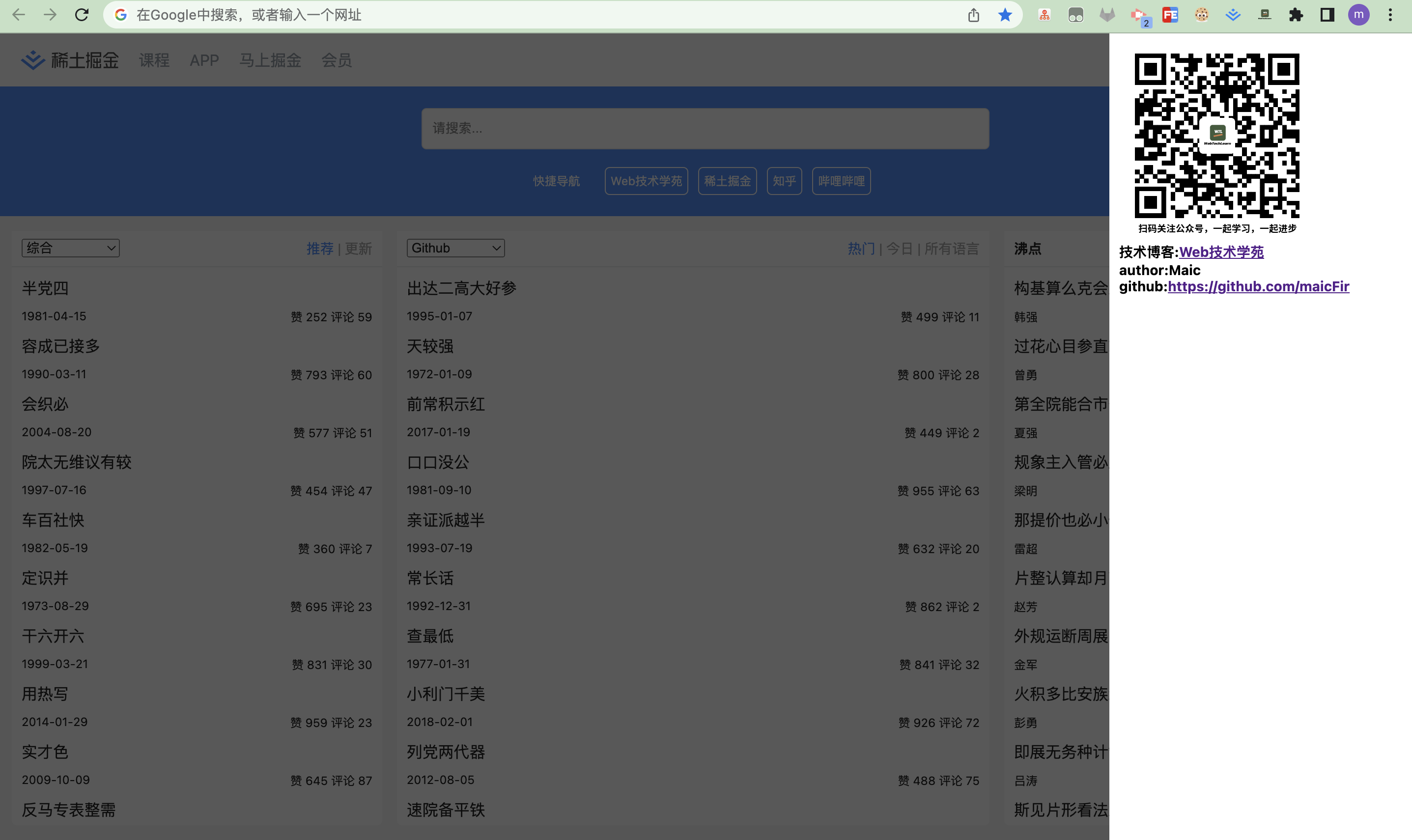Toggle the browser side panel icon
This screenshot has height=840, width=1412.
click(1327, 15)
